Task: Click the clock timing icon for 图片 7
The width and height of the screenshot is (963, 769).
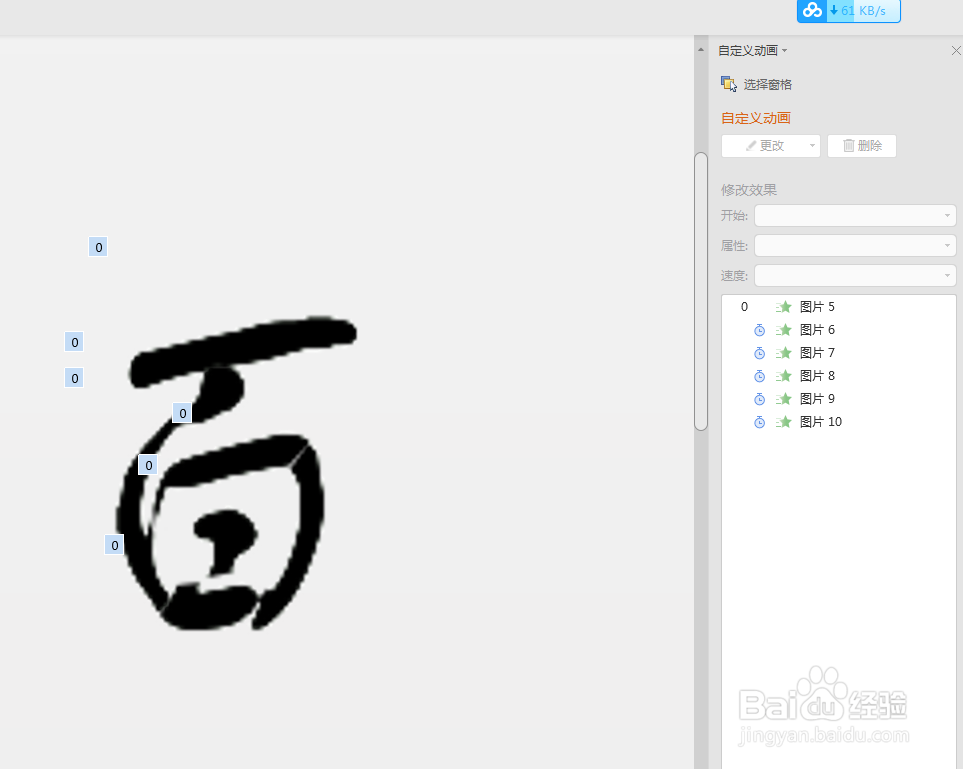Action: coord(760,353)
